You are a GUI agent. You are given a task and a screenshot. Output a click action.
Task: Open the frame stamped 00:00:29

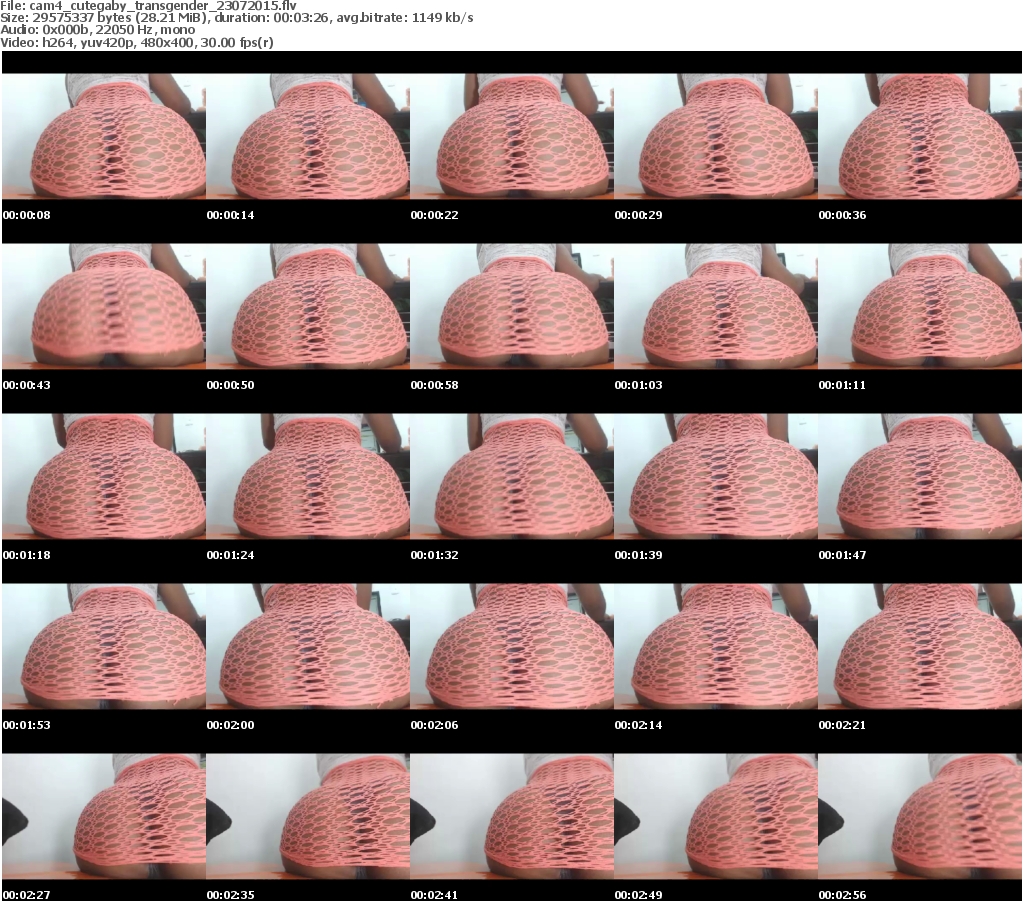716,136
